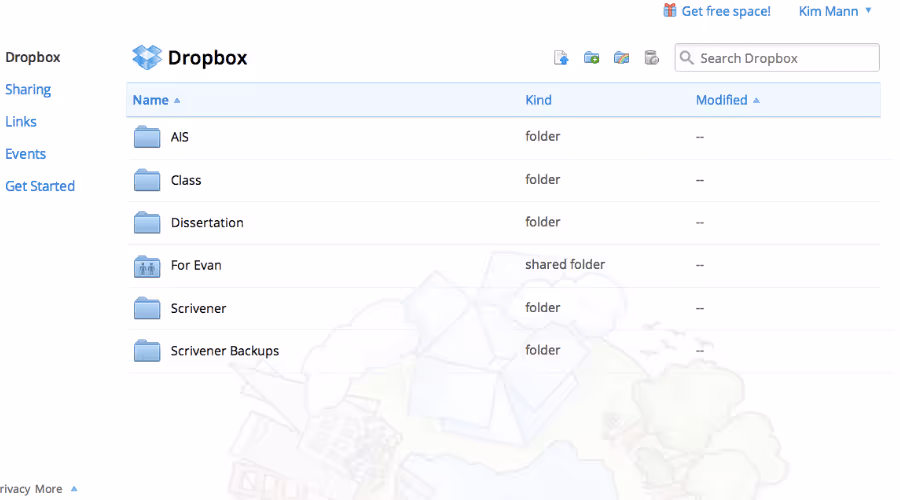Click the gift icon beside Get free space
Viewport: 900px width, 500px height.
click(x=669, y=10)
